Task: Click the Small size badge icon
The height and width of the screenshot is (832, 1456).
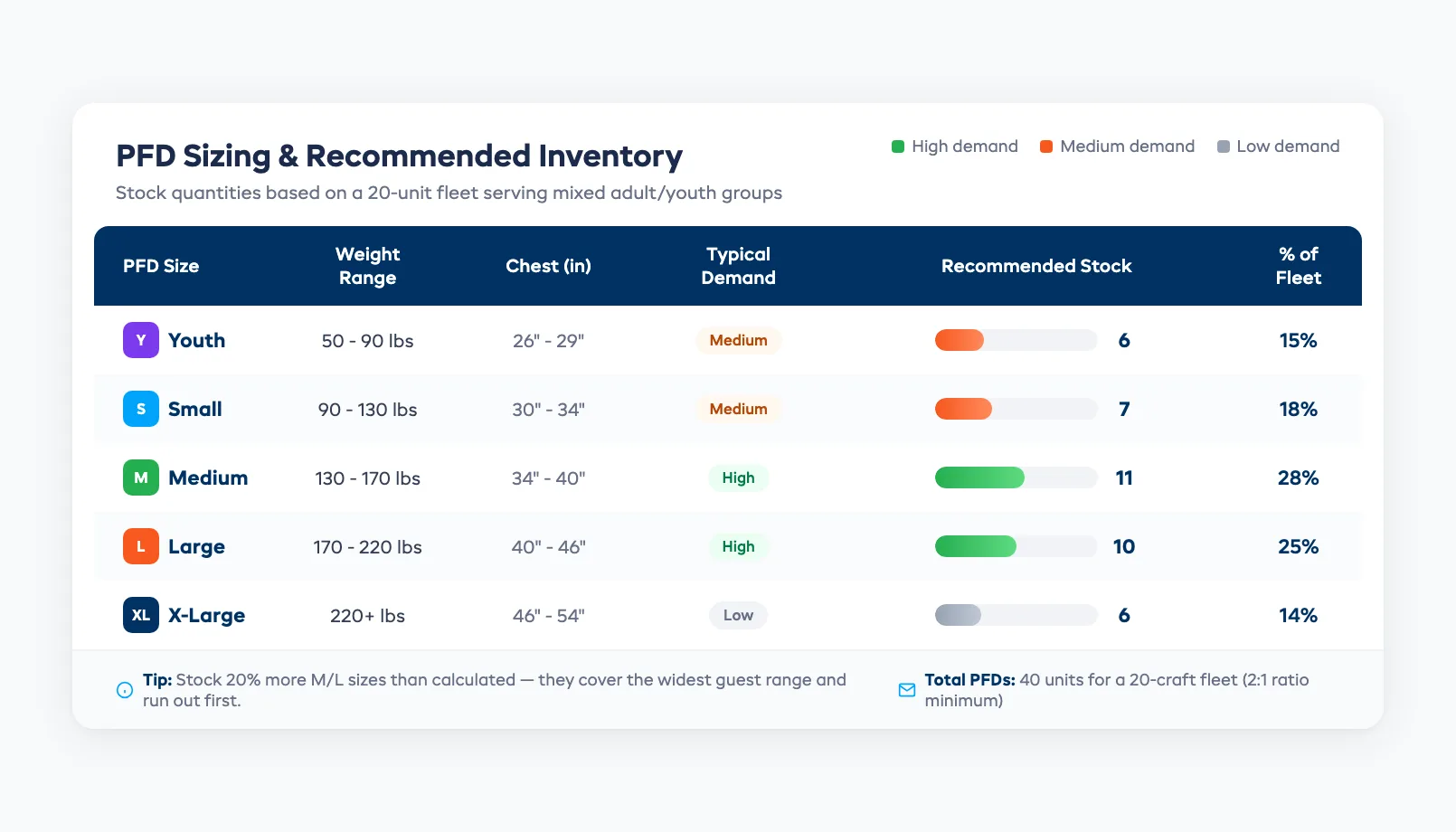Action: [140, 409]
